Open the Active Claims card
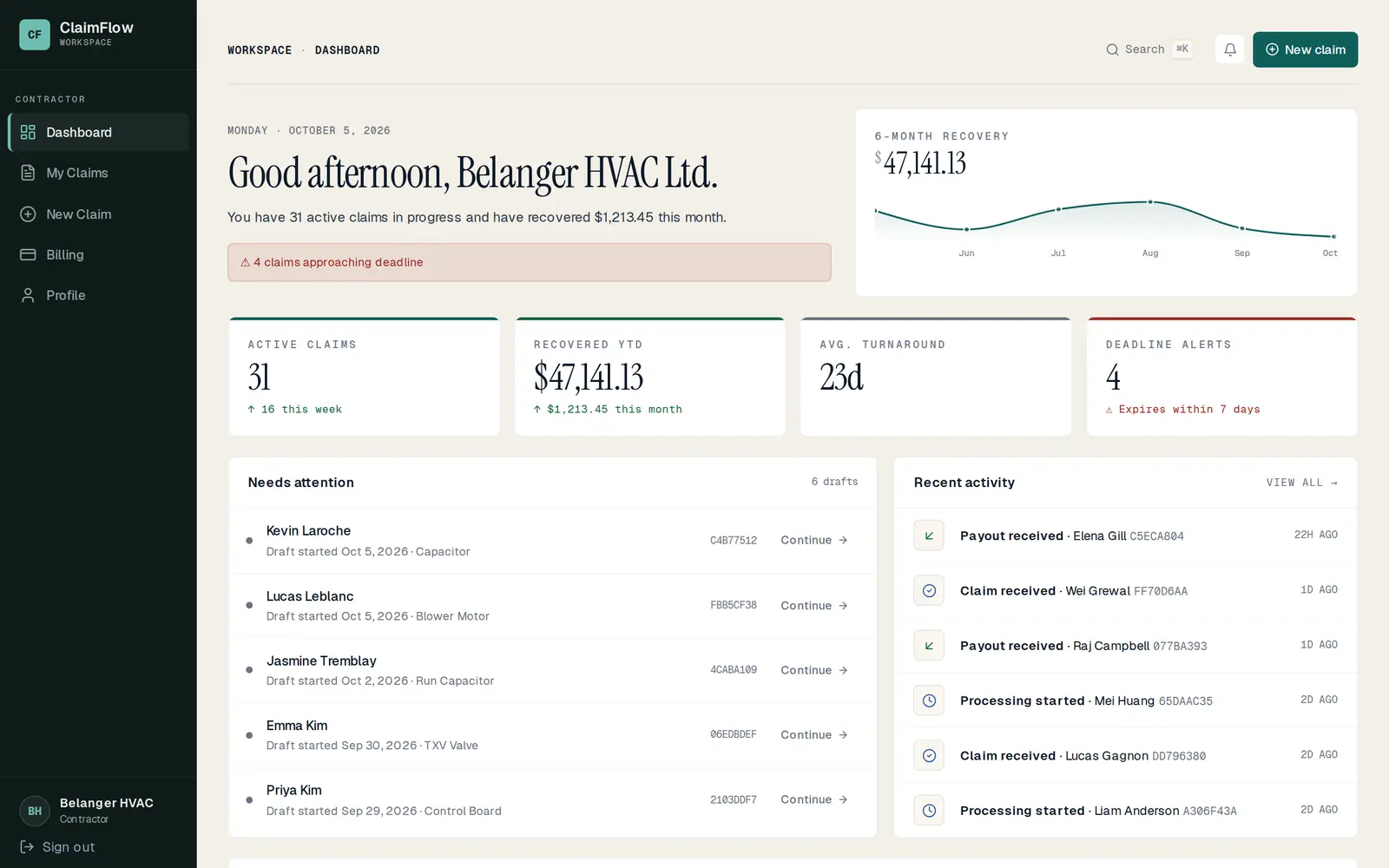 click(364, 376)
